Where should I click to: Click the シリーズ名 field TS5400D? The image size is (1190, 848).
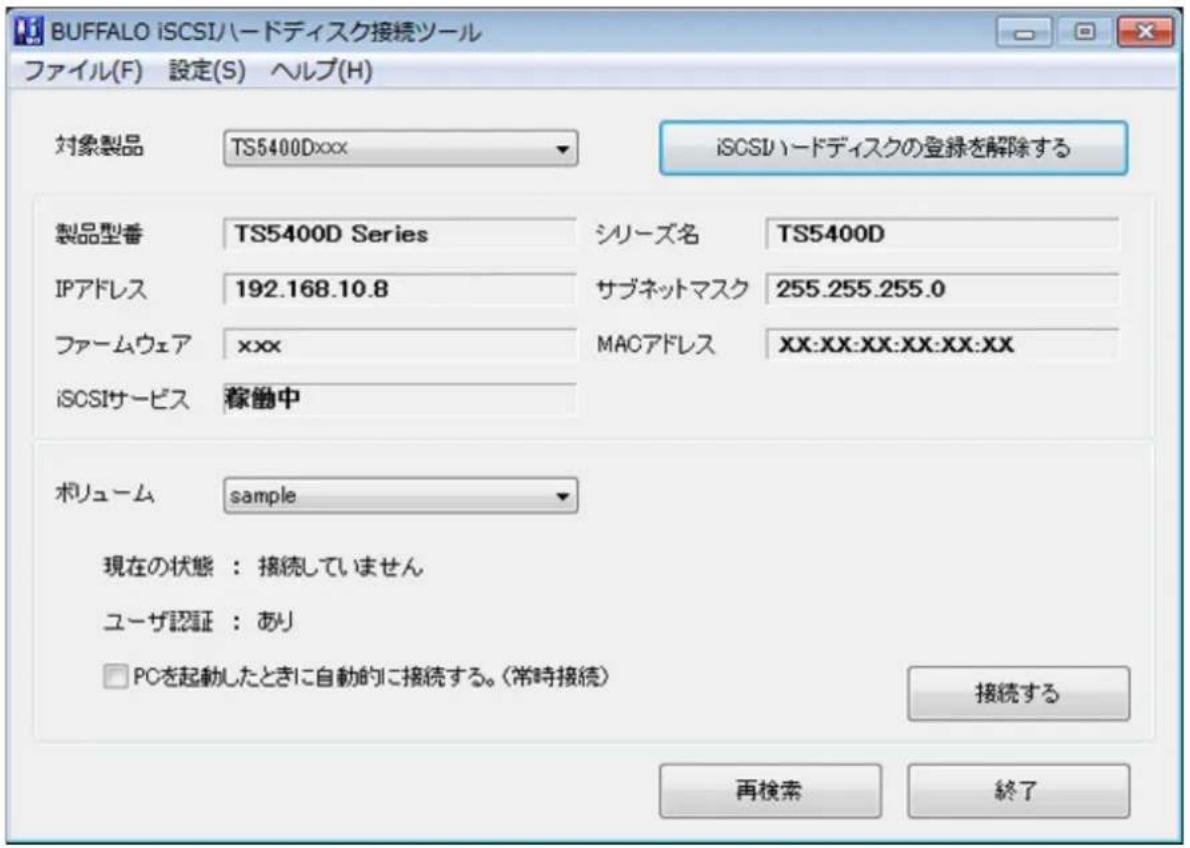point(942,234)
